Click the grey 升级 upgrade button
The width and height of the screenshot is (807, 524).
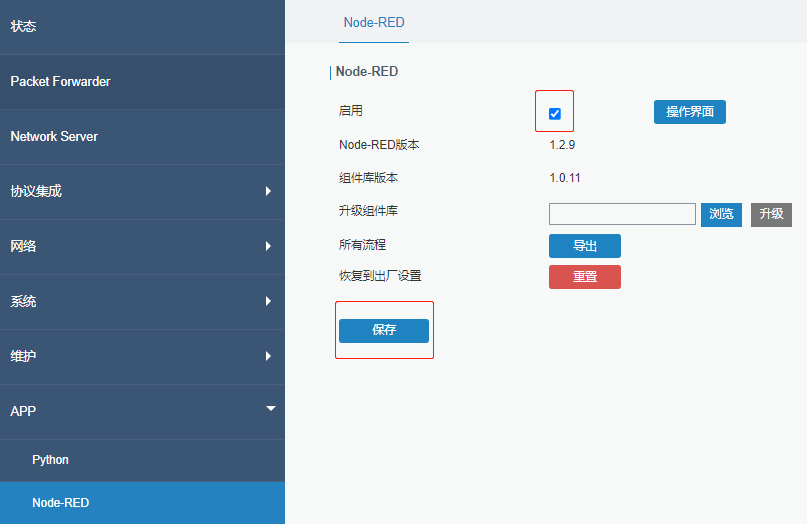pos(771,214)
